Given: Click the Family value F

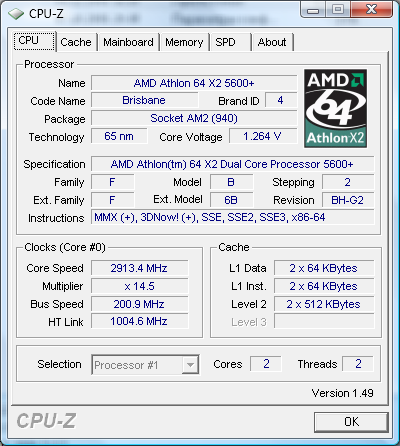Looking at the screenshot, I should point(113,182).
